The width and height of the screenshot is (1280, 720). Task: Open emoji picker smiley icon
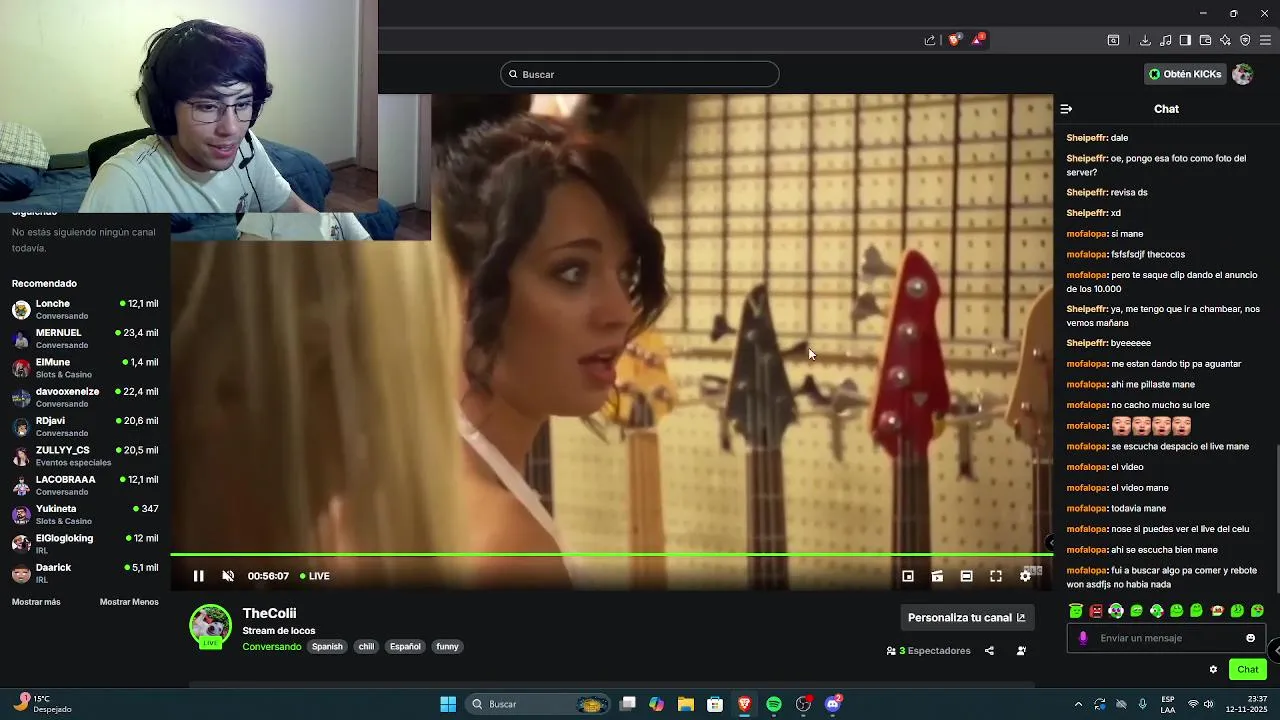(x=1250, y=638)
